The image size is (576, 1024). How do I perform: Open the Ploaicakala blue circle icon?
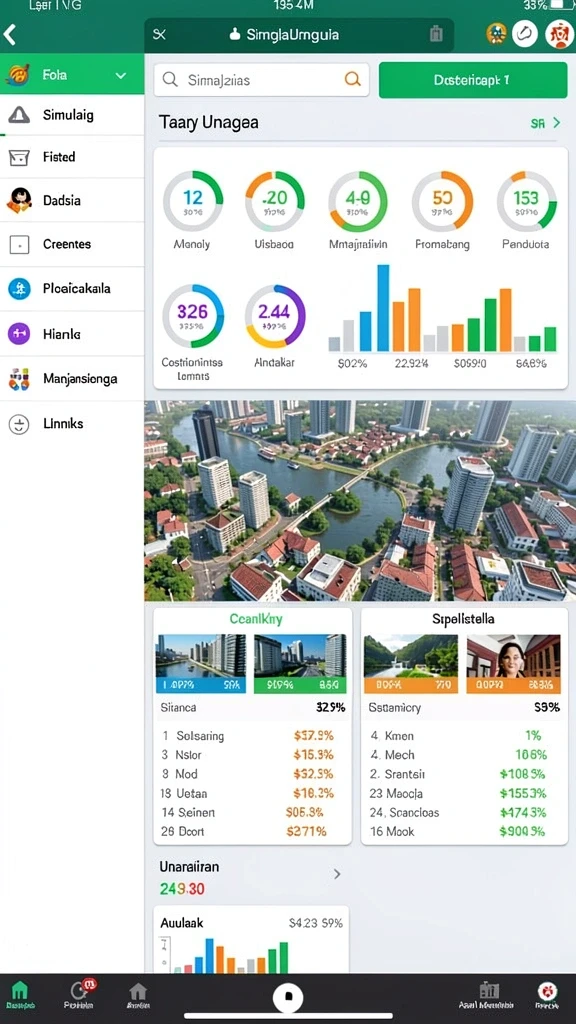click(19, 288)
